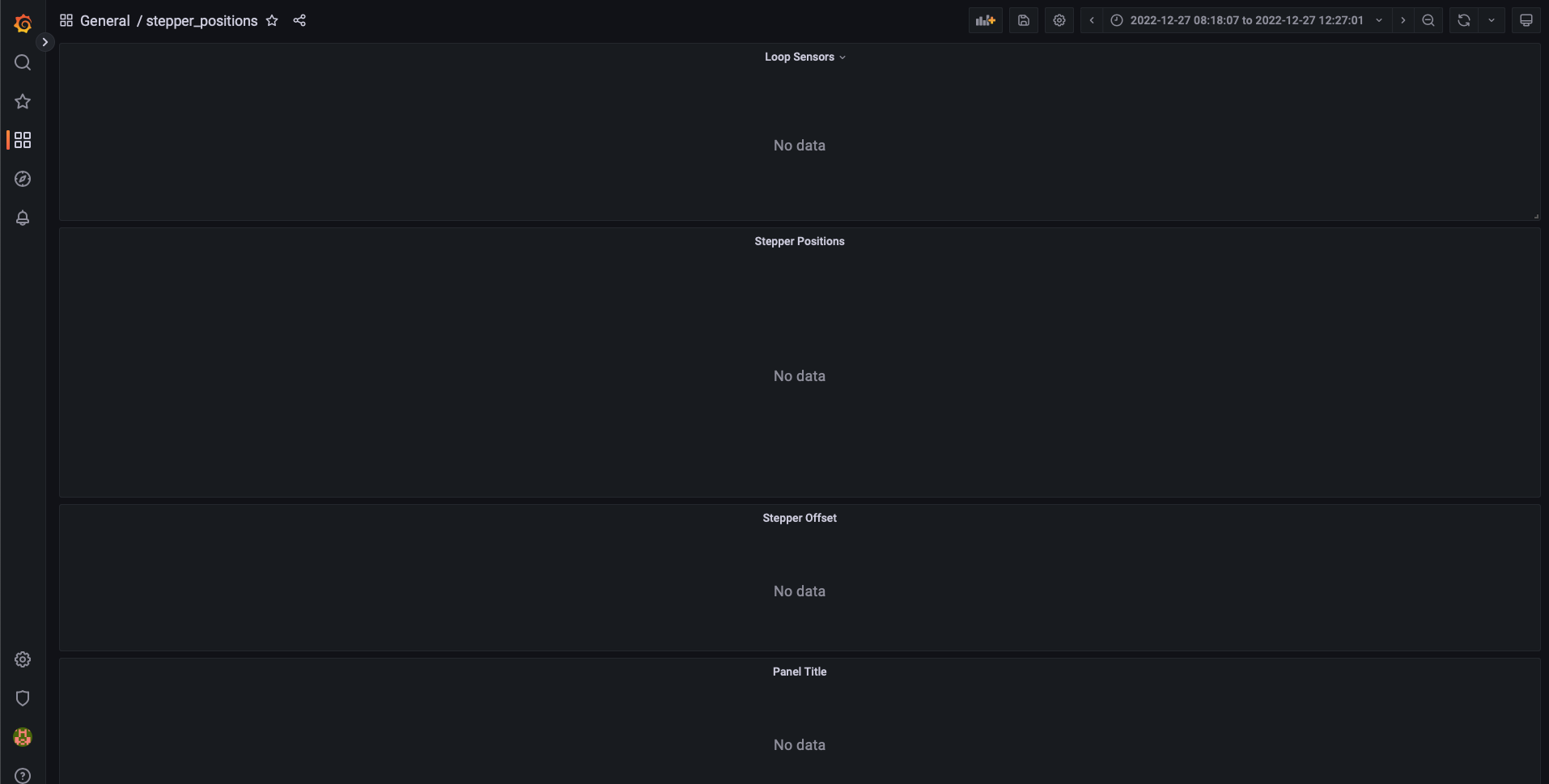Screen dimensions: 1549x784
Task: Click the General breadcrumb folder
Action: (x=104, y=20)
